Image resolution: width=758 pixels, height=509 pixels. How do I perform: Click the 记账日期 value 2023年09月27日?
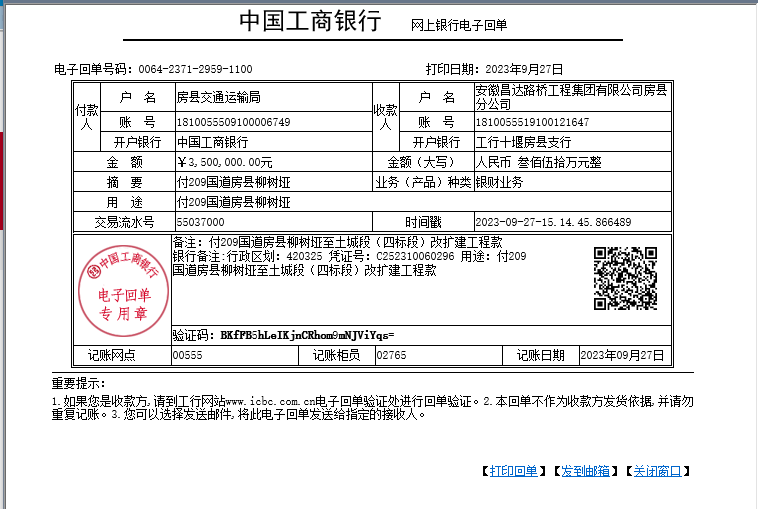coord(621,355)
